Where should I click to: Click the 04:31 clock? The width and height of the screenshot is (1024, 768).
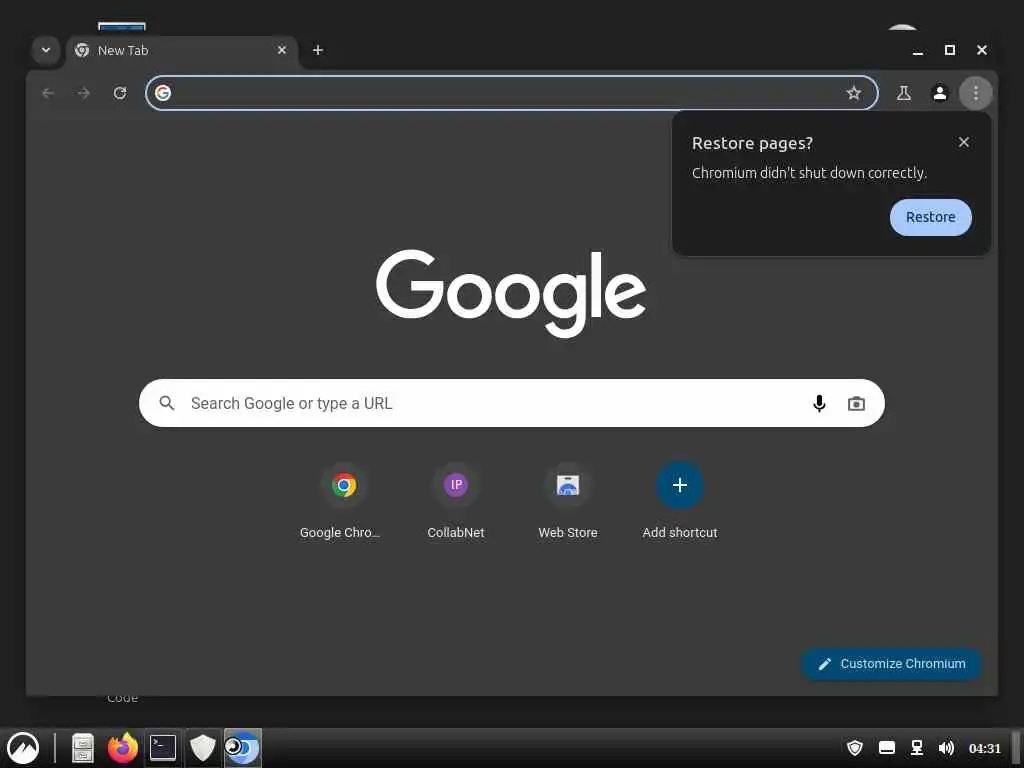(985, 748)
